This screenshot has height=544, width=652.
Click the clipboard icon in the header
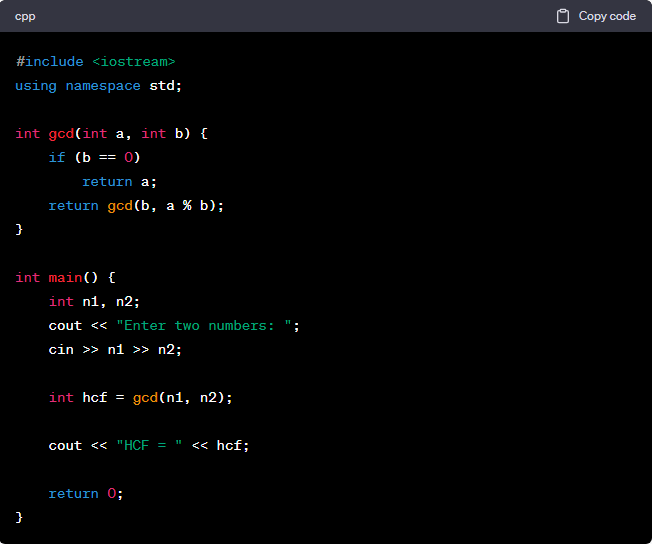click(563, 16)
